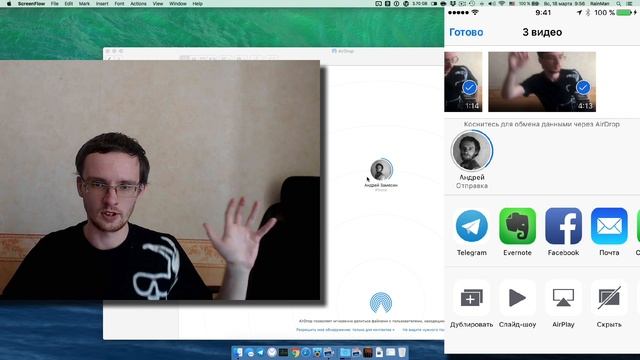Open the Trash in the dock
Viewport: 640px width, 360px height.
[x=402, y=352]
